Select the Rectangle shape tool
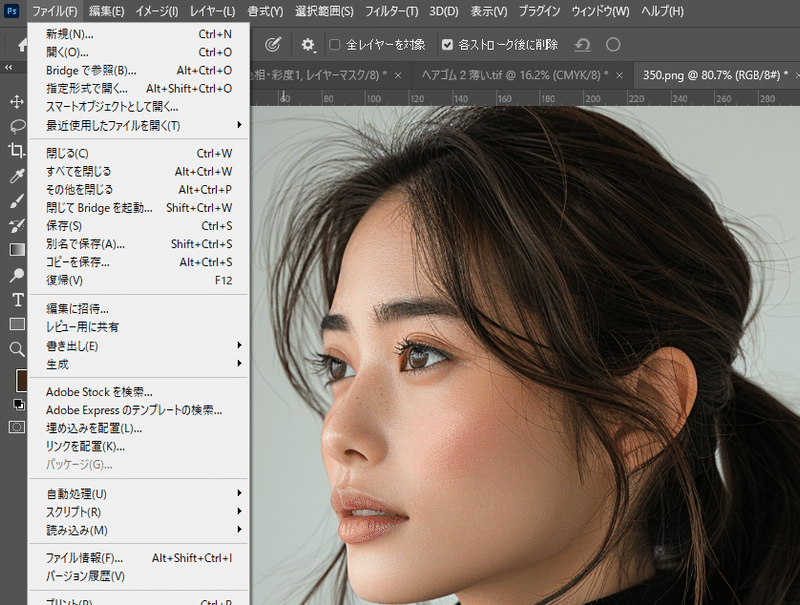This screenshot has height=605, width=800. point(17,324)
